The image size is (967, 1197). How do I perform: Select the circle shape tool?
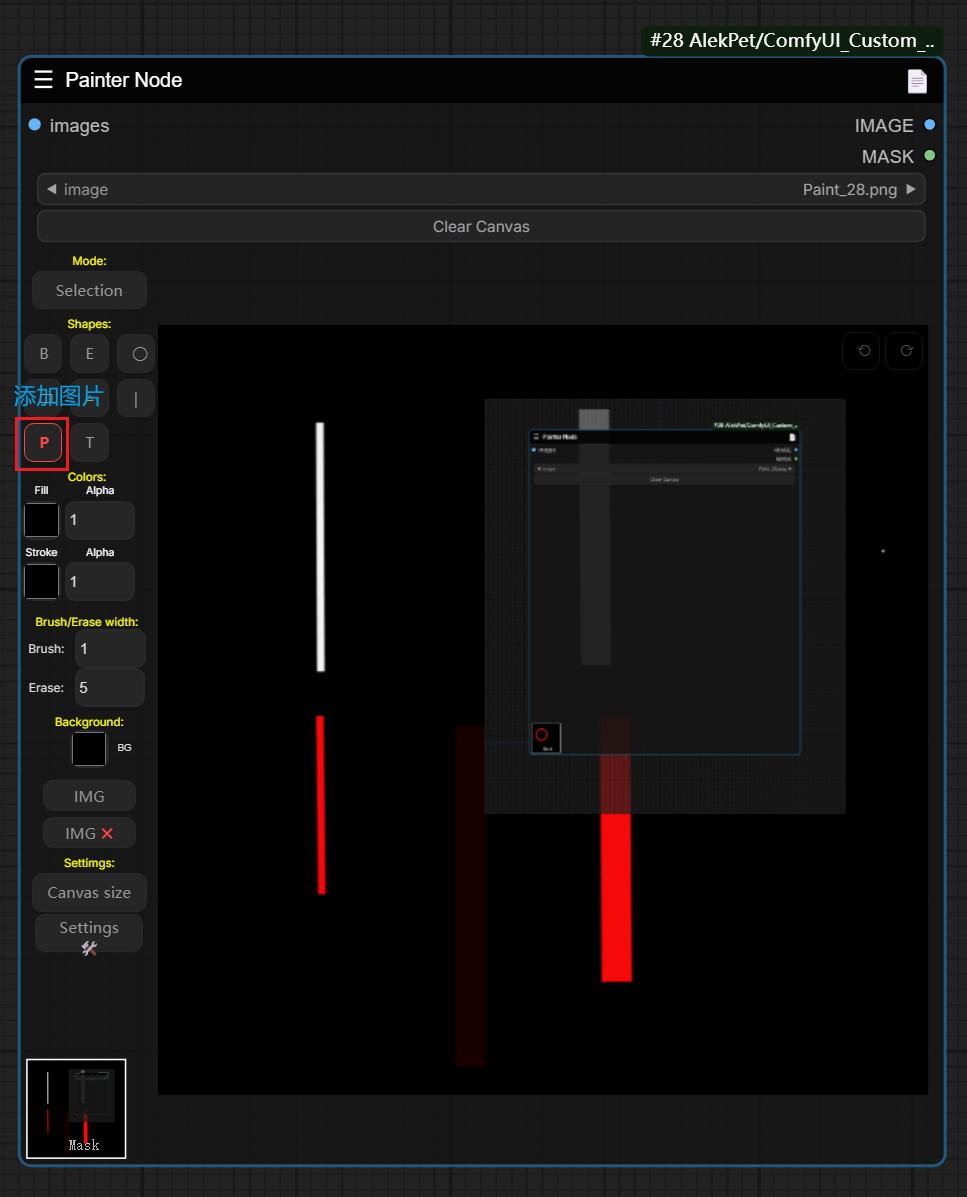(138, 354)
